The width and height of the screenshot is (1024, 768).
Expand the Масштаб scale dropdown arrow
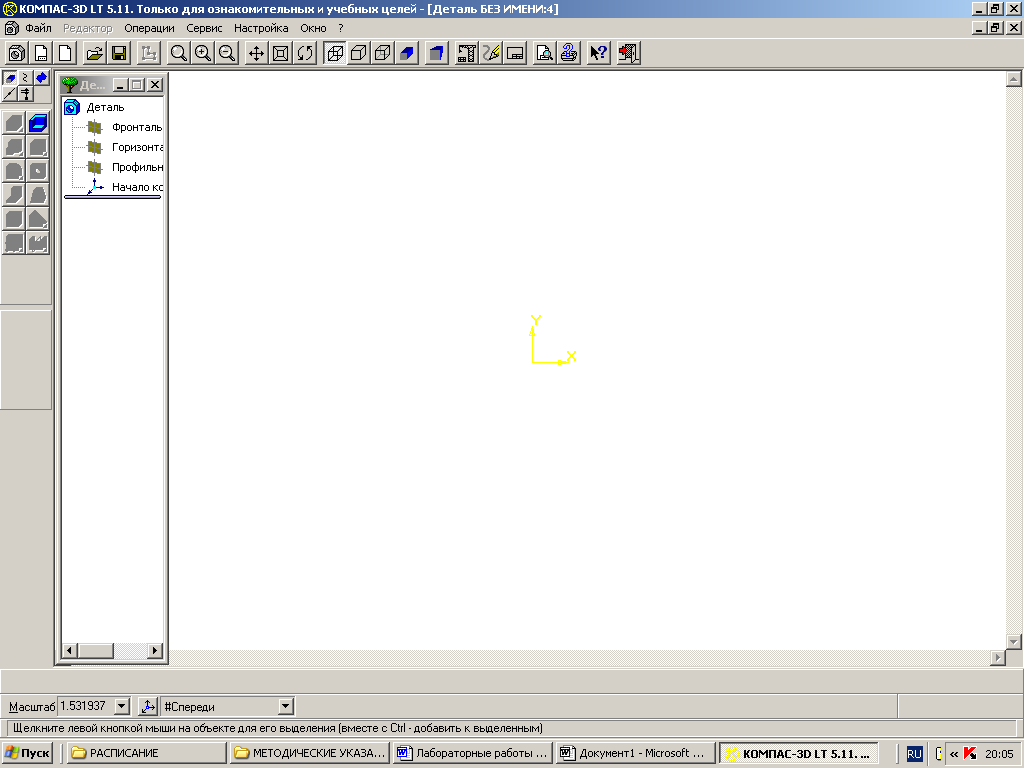pyautogui.click(x=122, y=706)
